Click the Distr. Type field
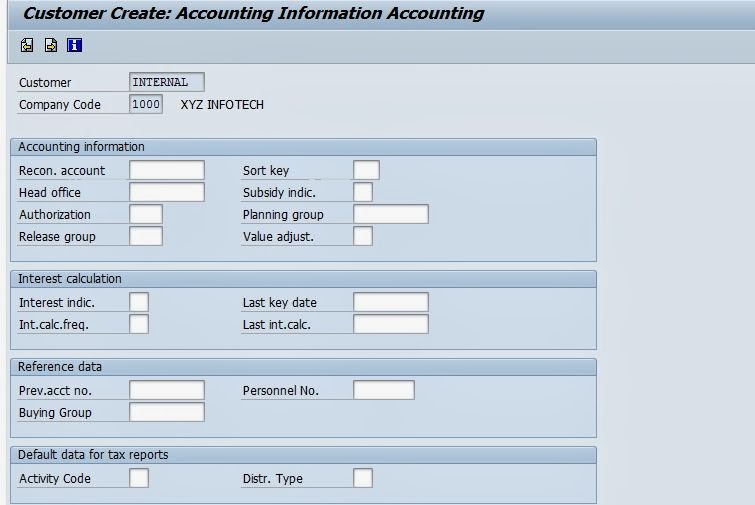 (x=363, y=478)
